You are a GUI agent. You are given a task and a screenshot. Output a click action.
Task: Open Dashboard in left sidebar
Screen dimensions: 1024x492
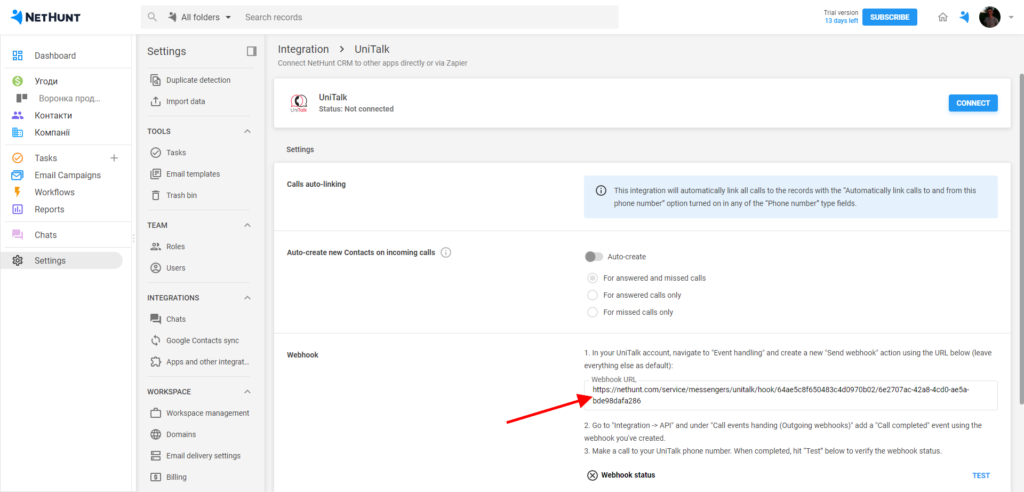55,56
